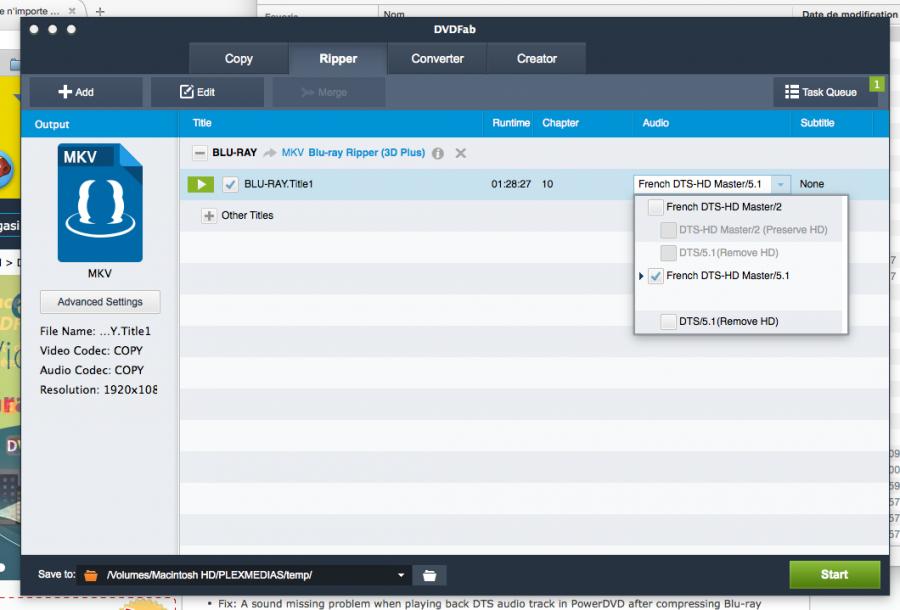Image resolution: width=900 pixels, height=610 pixels.
Task: Open the Task Queue list
Action: pyautogui.click(x=821, y=92)
